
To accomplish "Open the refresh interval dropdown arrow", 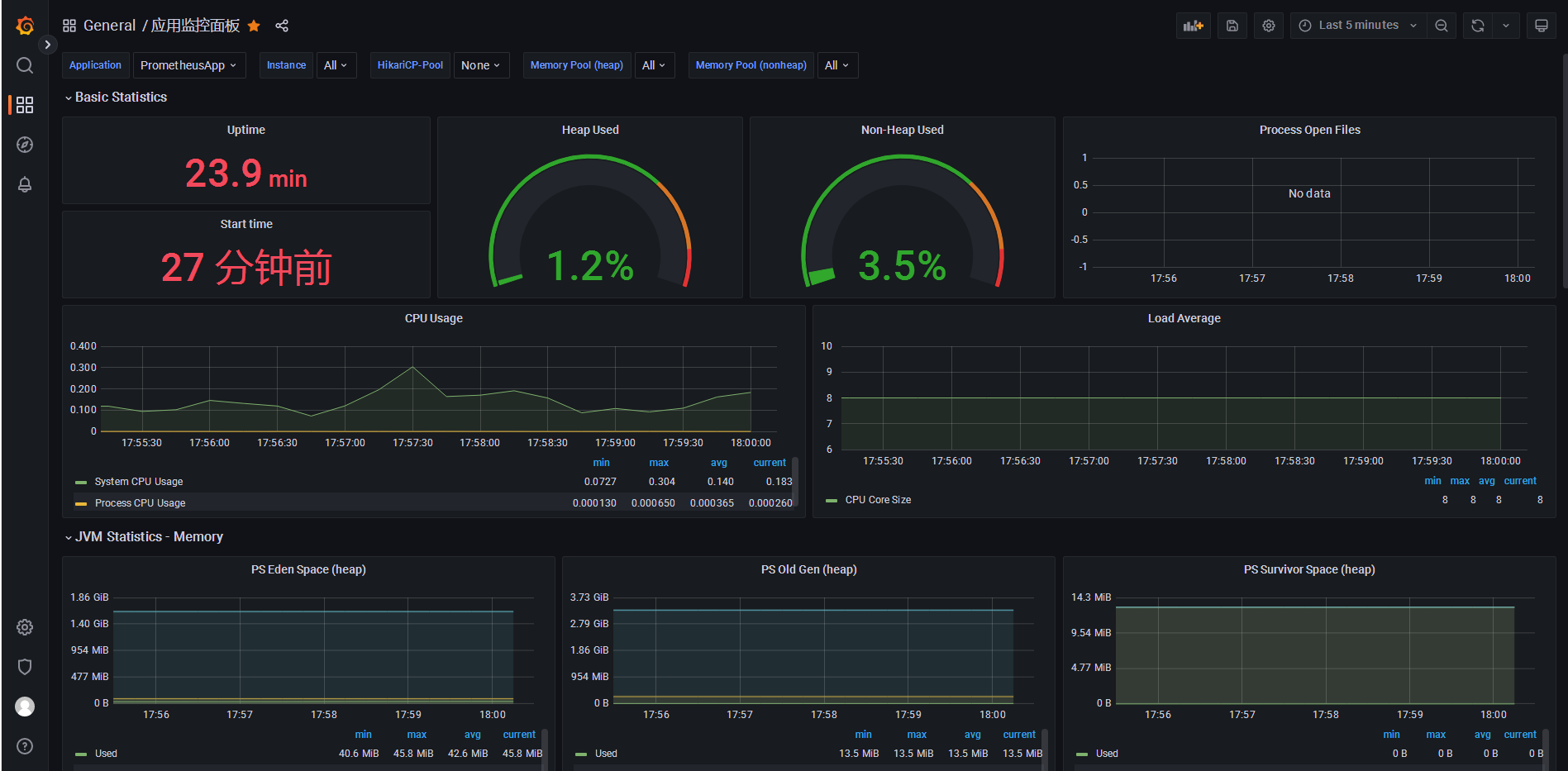I will [x=1506, y=26].
